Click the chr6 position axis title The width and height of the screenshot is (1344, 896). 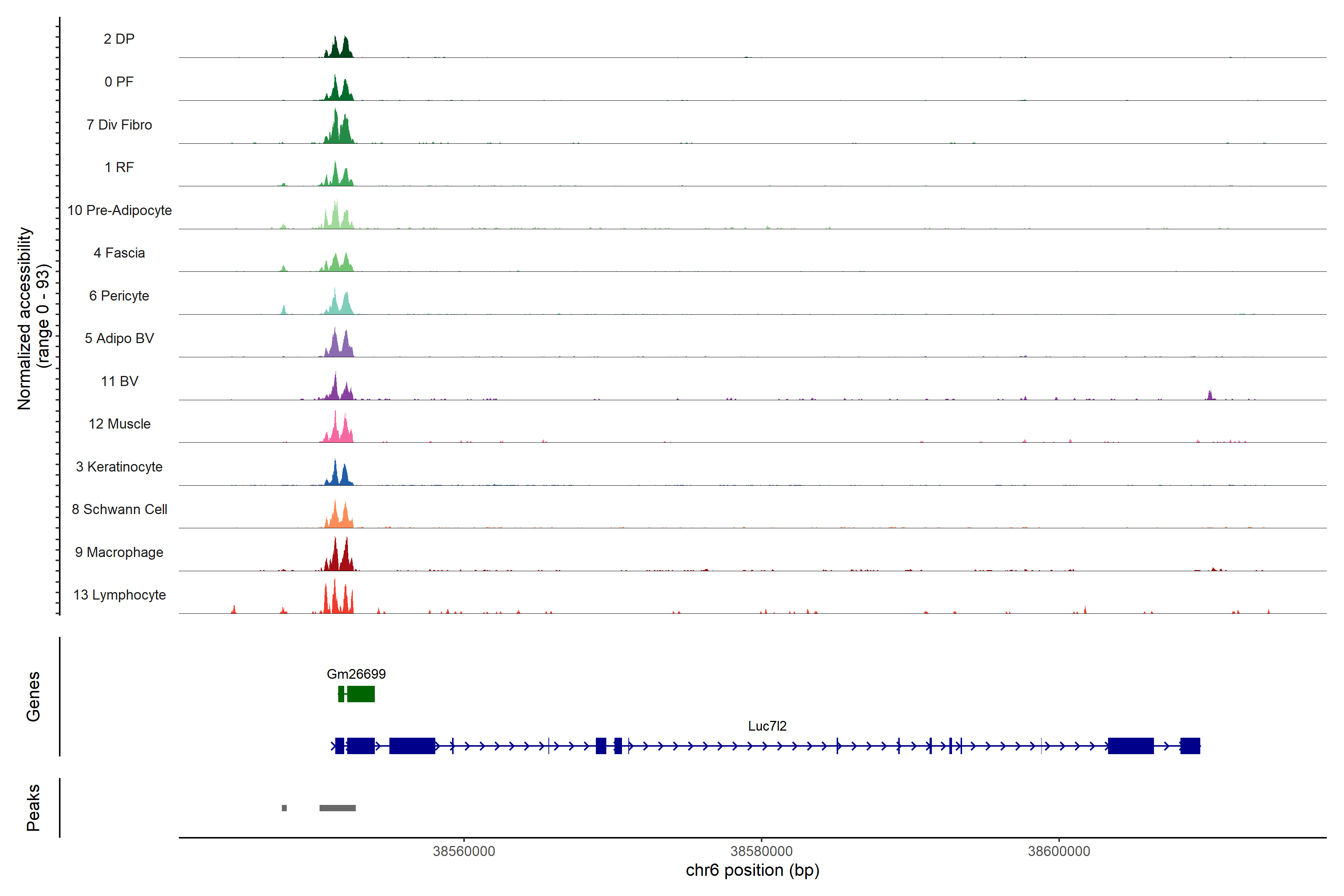[752, 870]
